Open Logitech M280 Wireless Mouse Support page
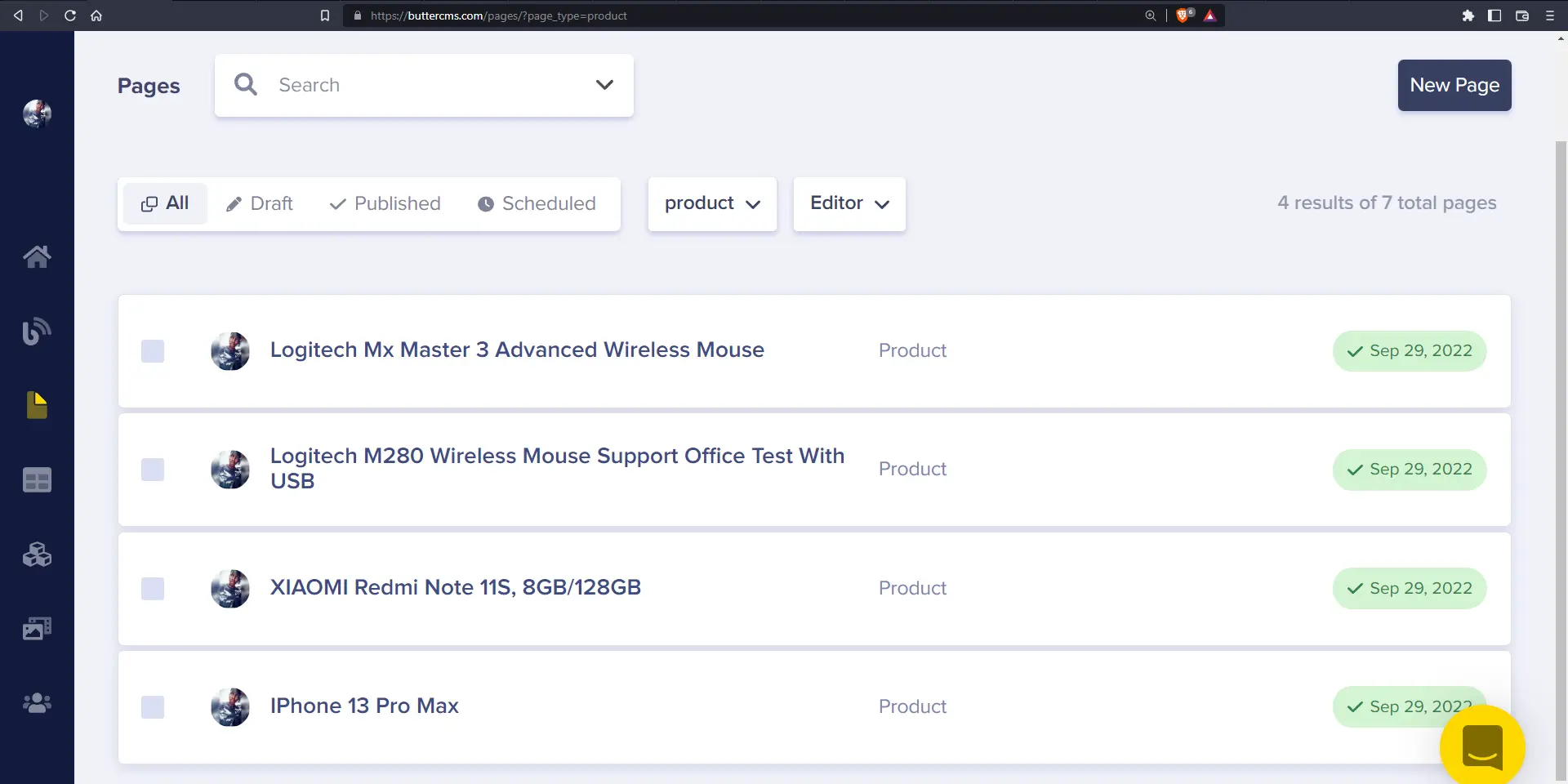This screenshot has width=1568, height=784. (557, 468)
